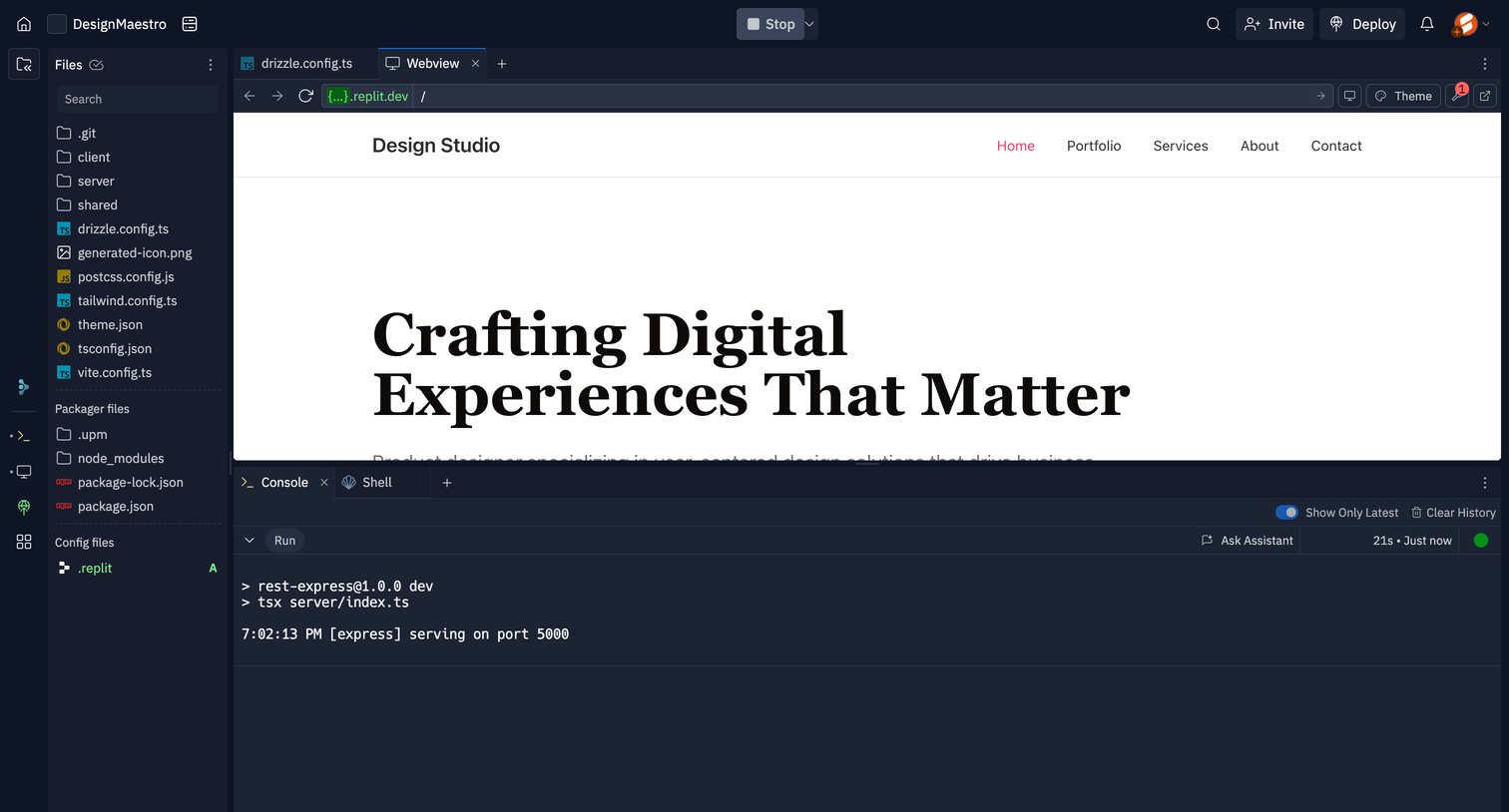Open the all tools grid icon

24,542
